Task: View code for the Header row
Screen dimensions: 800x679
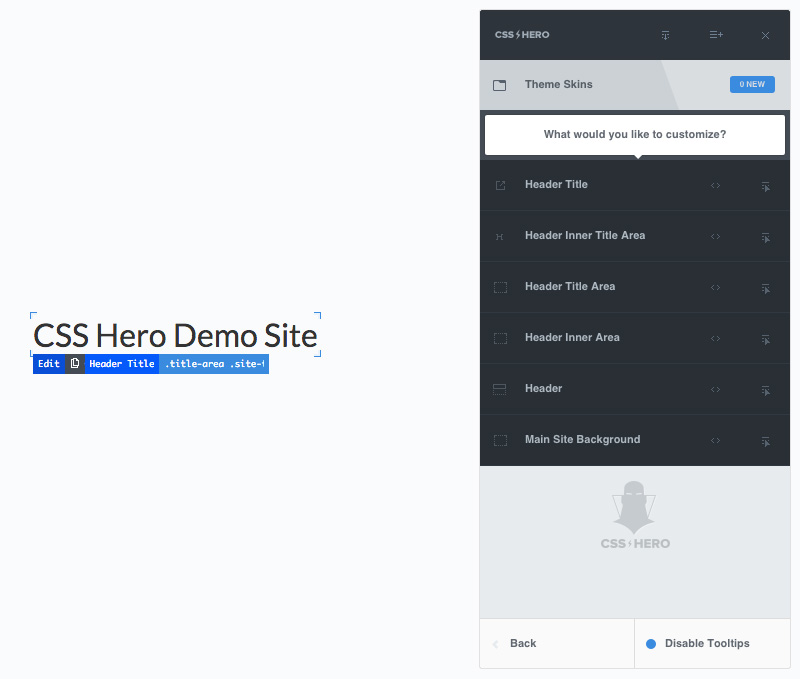Action: [715, 389]
